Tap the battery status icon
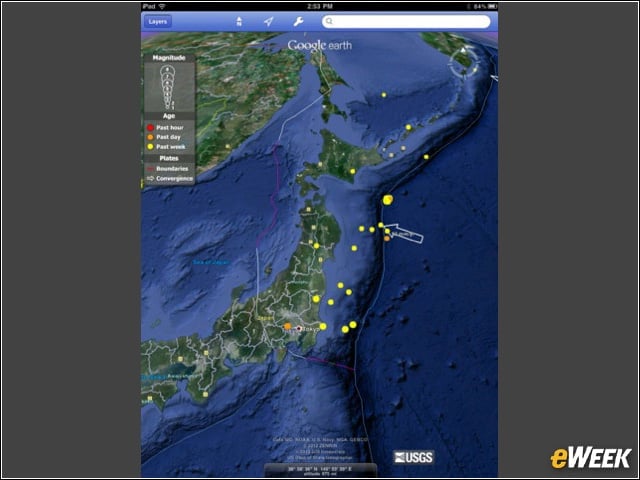 point(492,7)
